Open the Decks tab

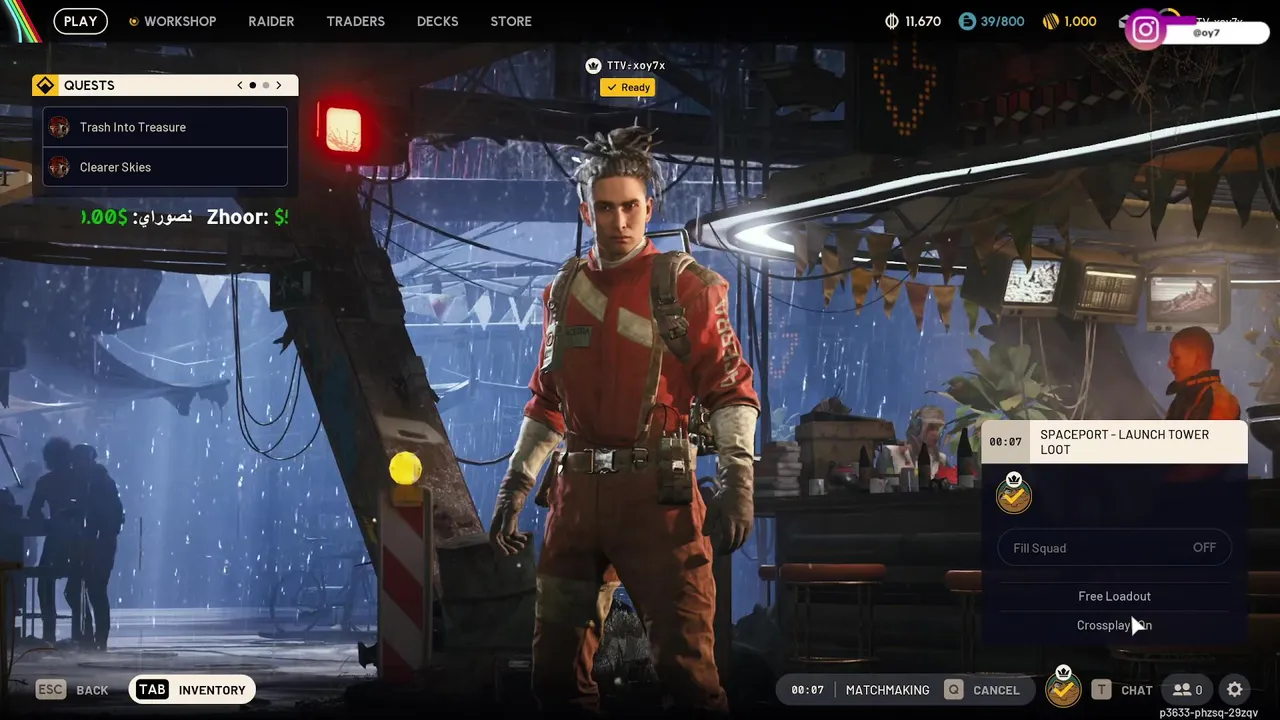(437, 21)
